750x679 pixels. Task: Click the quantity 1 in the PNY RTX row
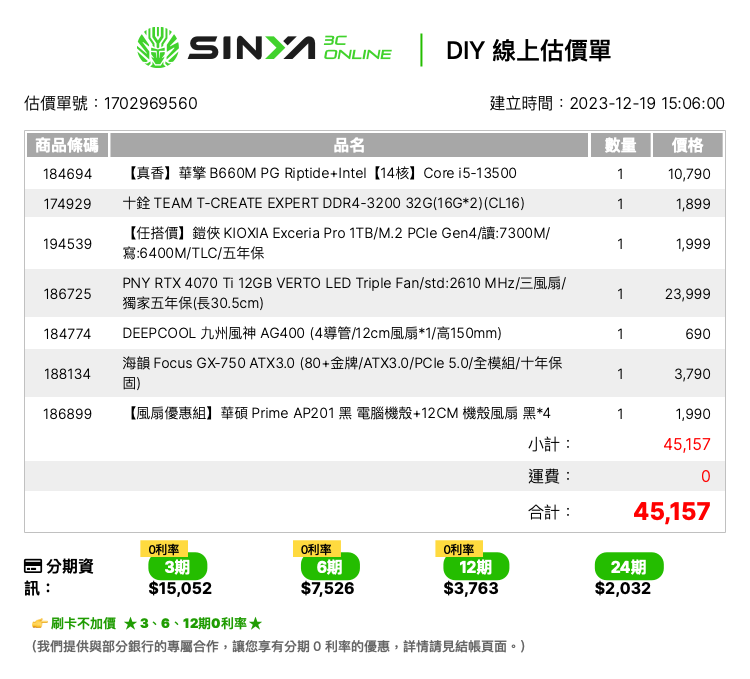(620, 294)
